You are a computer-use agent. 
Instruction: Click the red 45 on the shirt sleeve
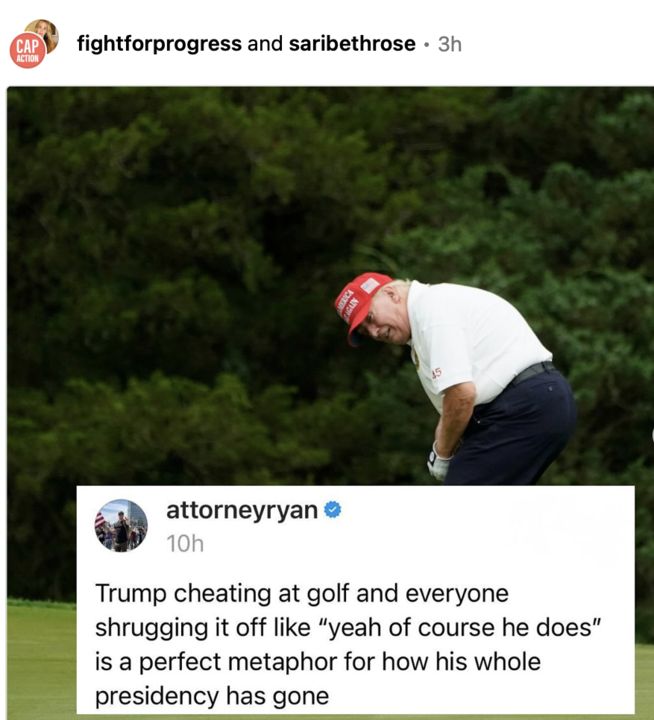[x=436, y=374]
